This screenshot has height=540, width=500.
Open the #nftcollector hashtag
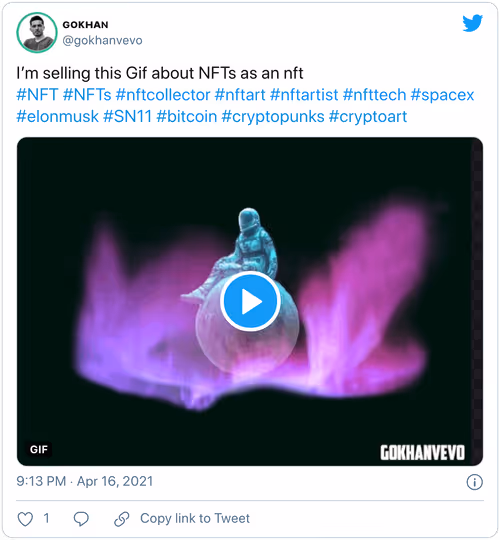163,95
